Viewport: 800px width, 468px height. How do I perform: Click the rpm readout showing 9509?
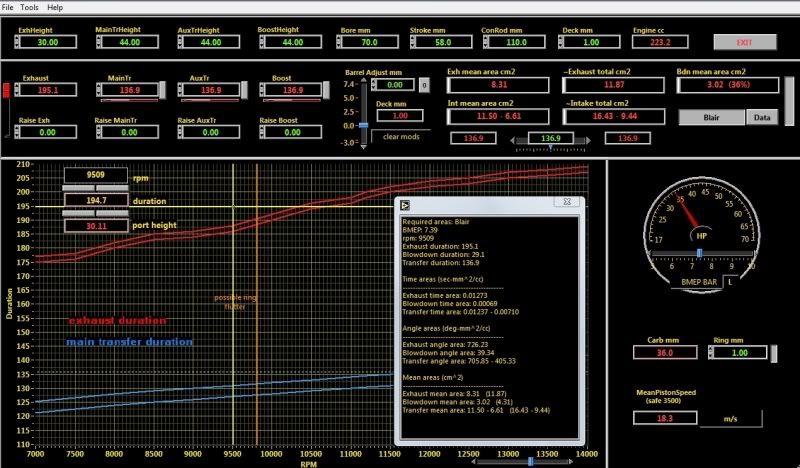96,175
